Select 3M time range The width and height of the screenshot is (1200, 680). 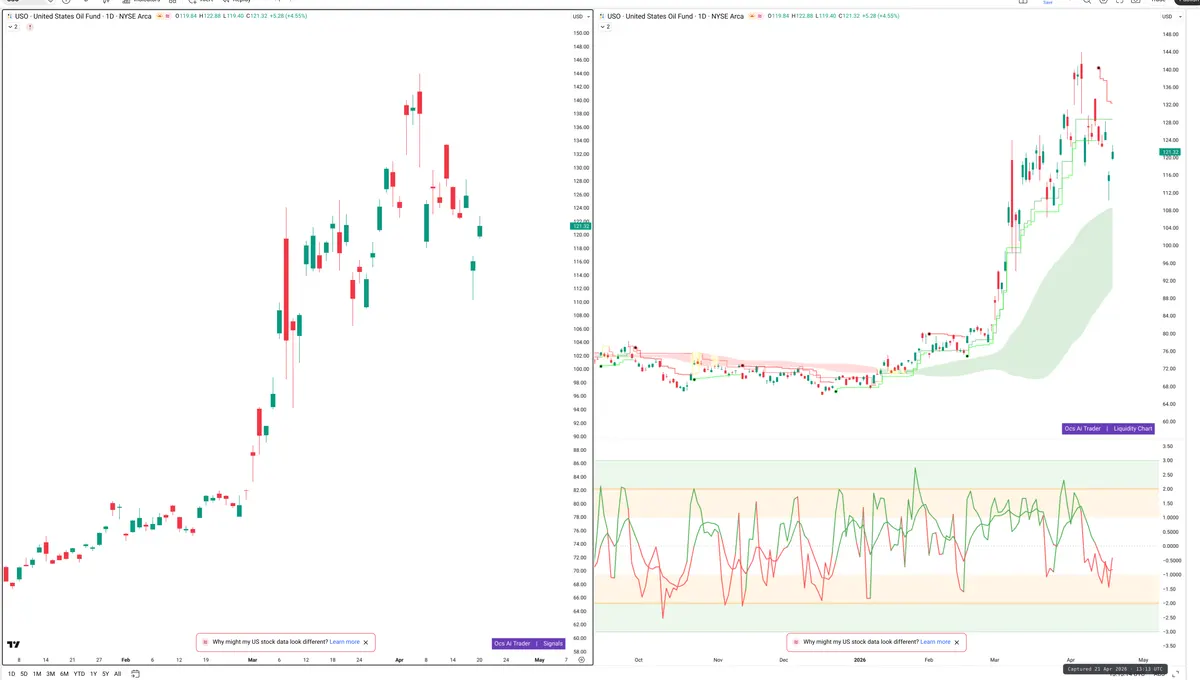[50, 674]
